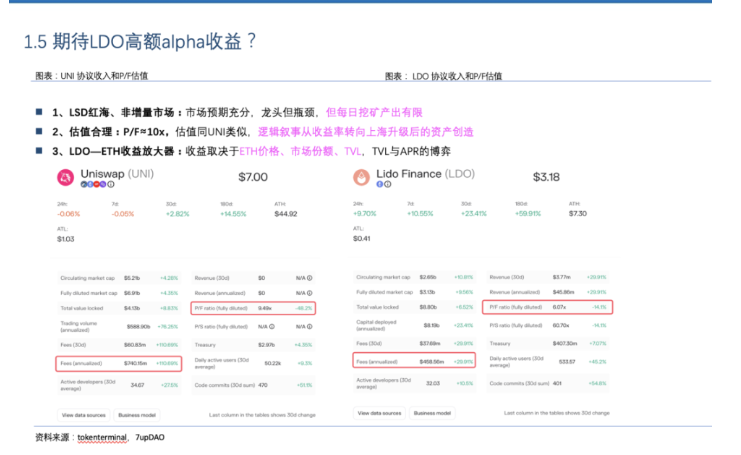Image resolution: width=741 pixels, height=455 pixels.
Task: Follow the tokenterminal source link
Action: click(x=102, y=438)
